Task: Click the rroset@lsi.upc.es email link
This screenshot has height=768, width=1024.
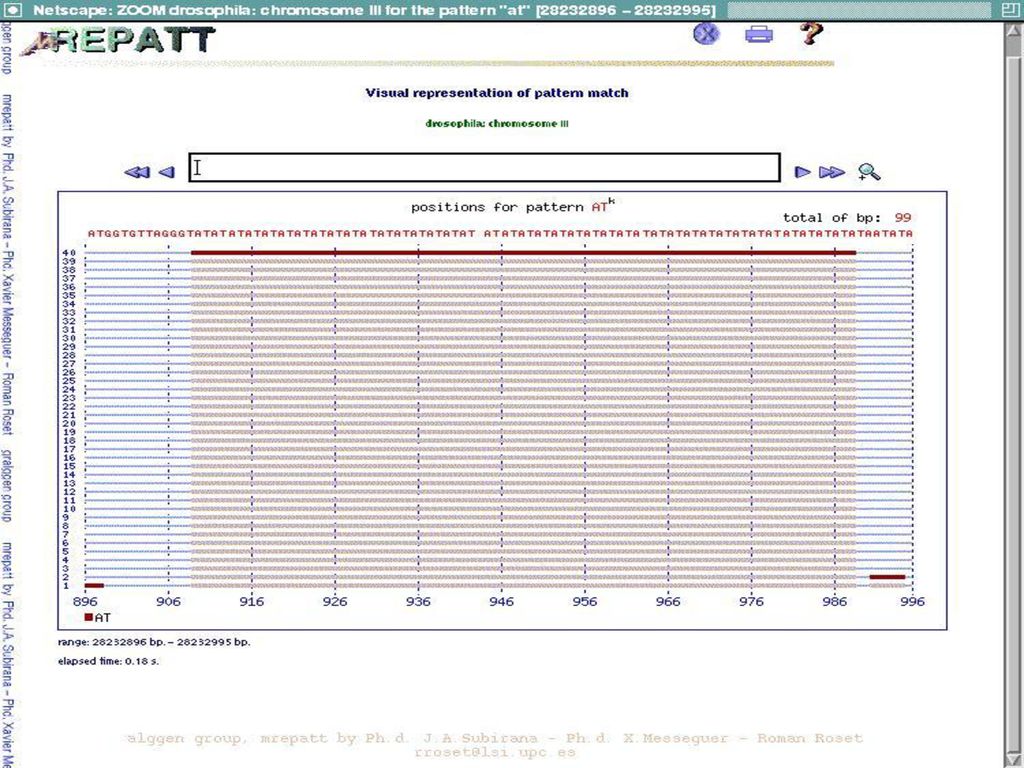Action: (x=494, y=752)
